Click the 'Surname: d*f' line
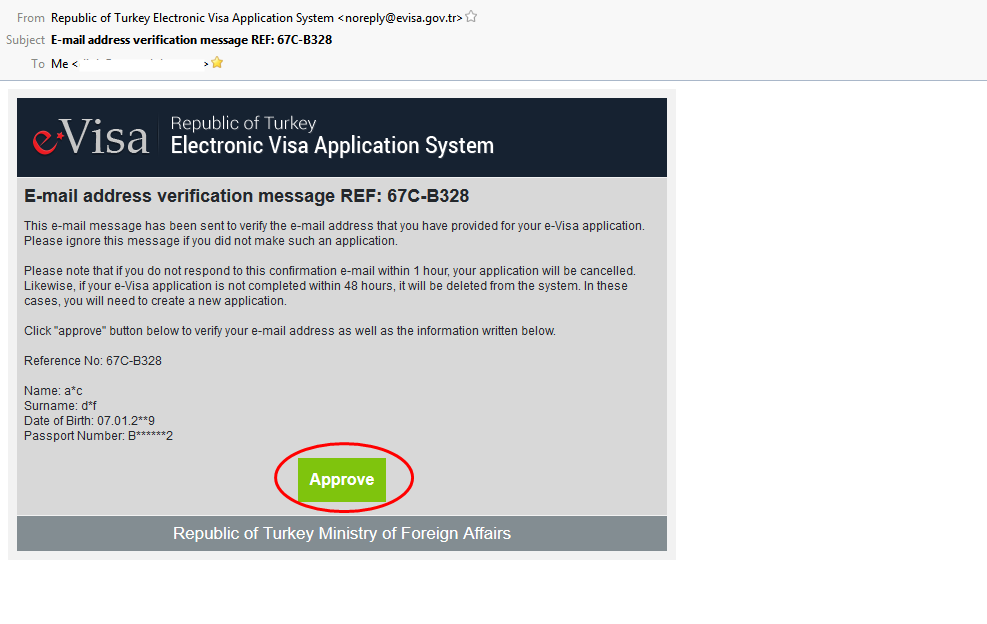Screen dimensions: 987x624 click(x=60, y=406)
